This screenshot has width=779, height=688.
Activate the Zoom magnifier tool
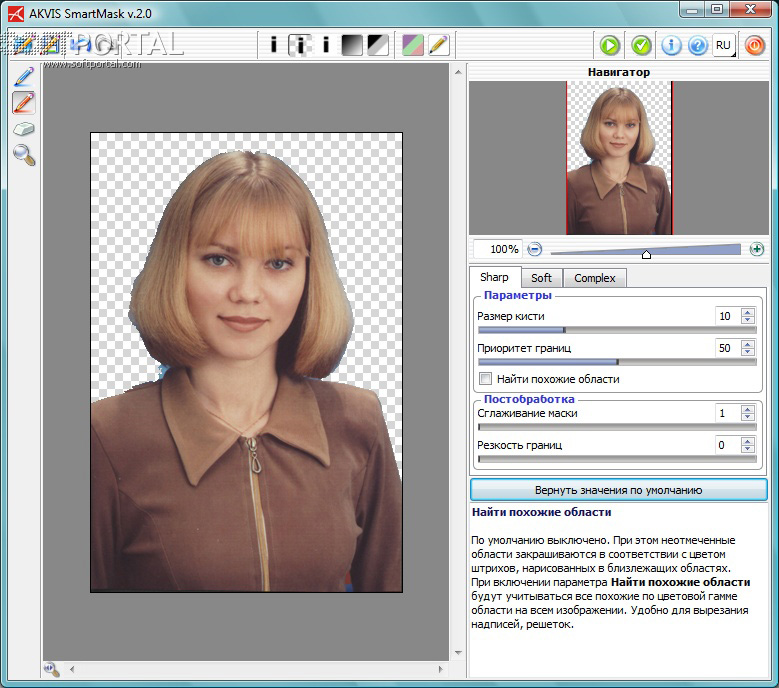coord(24,154)
